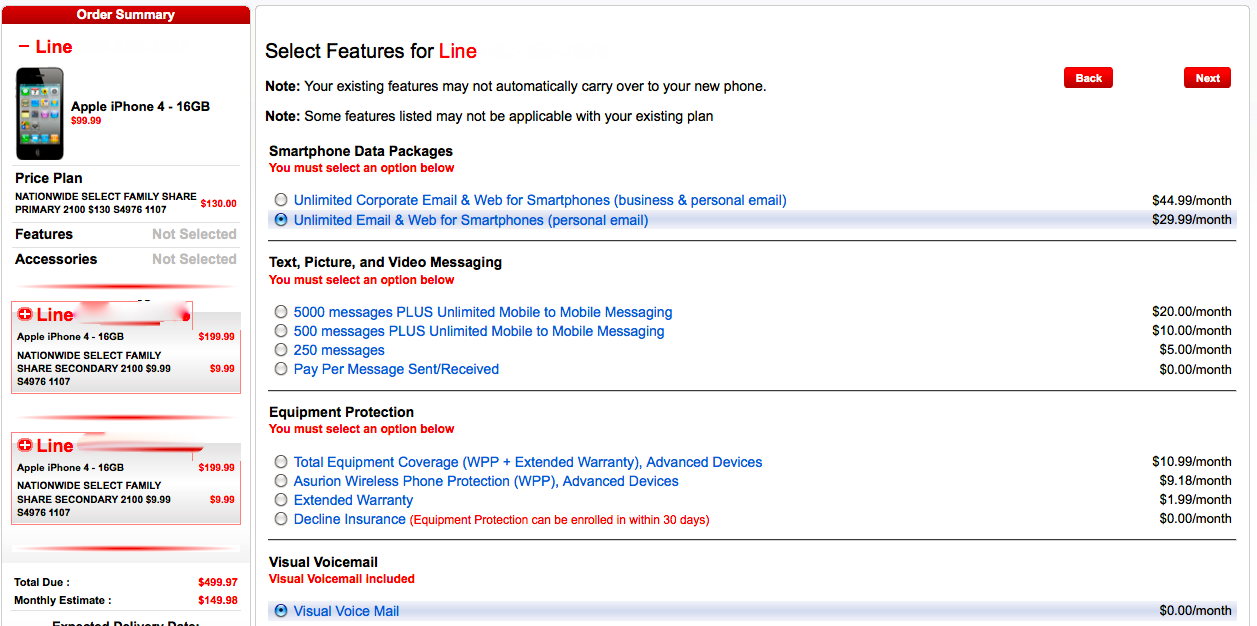Select Total Equipment Coverage radio button
Viewport: 1257px width, 626px height.
pos(281,462)
